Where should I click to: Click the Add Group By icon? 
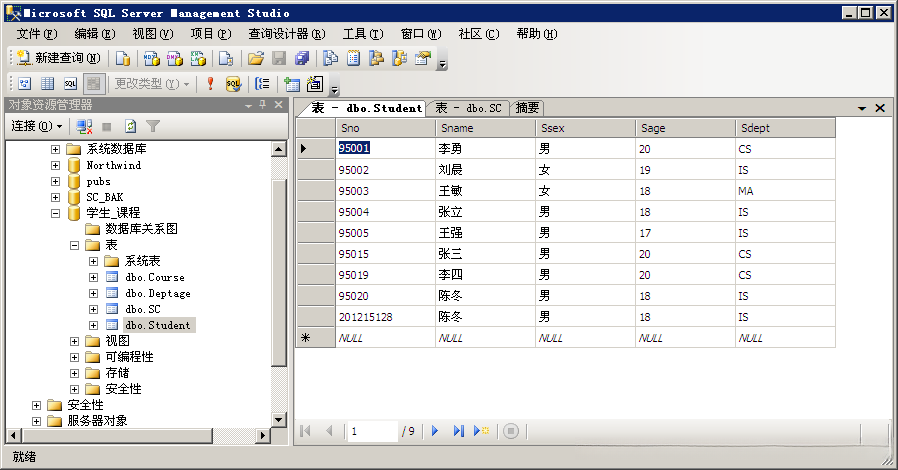[262, 84]
